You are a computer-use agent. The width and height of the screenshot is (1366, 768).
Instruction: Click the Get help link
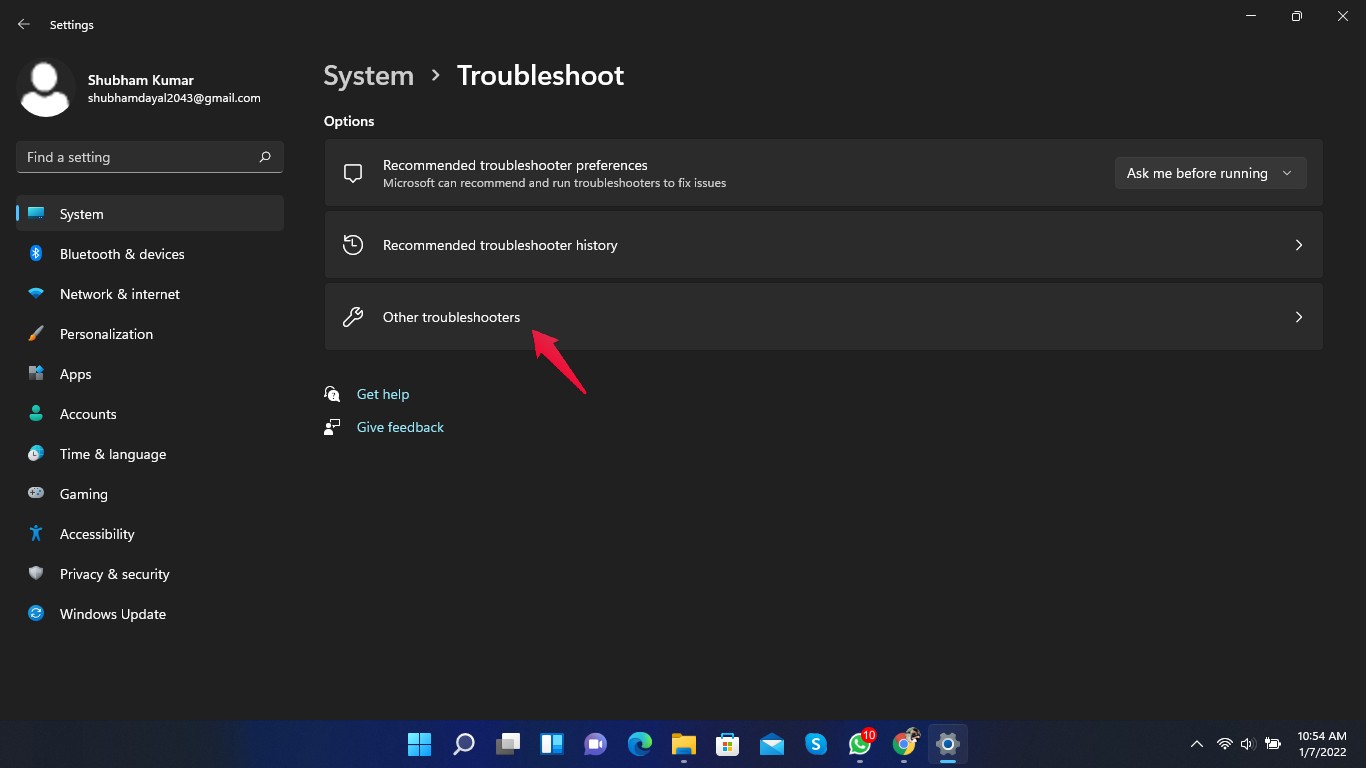point(383,394)
